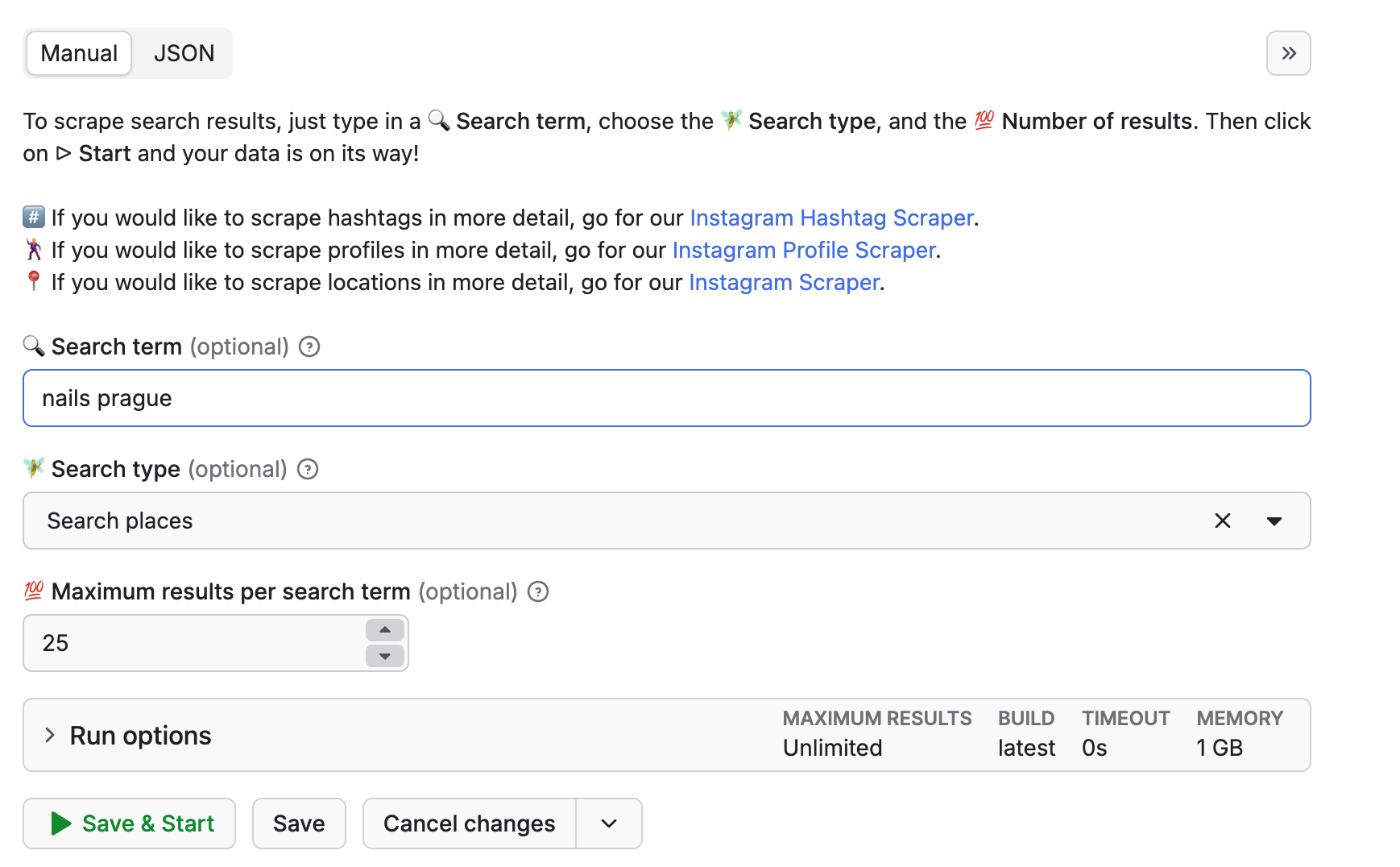
Task: Click the Cancel changes button
Action: pyautogui.click(x=469, y=823)
